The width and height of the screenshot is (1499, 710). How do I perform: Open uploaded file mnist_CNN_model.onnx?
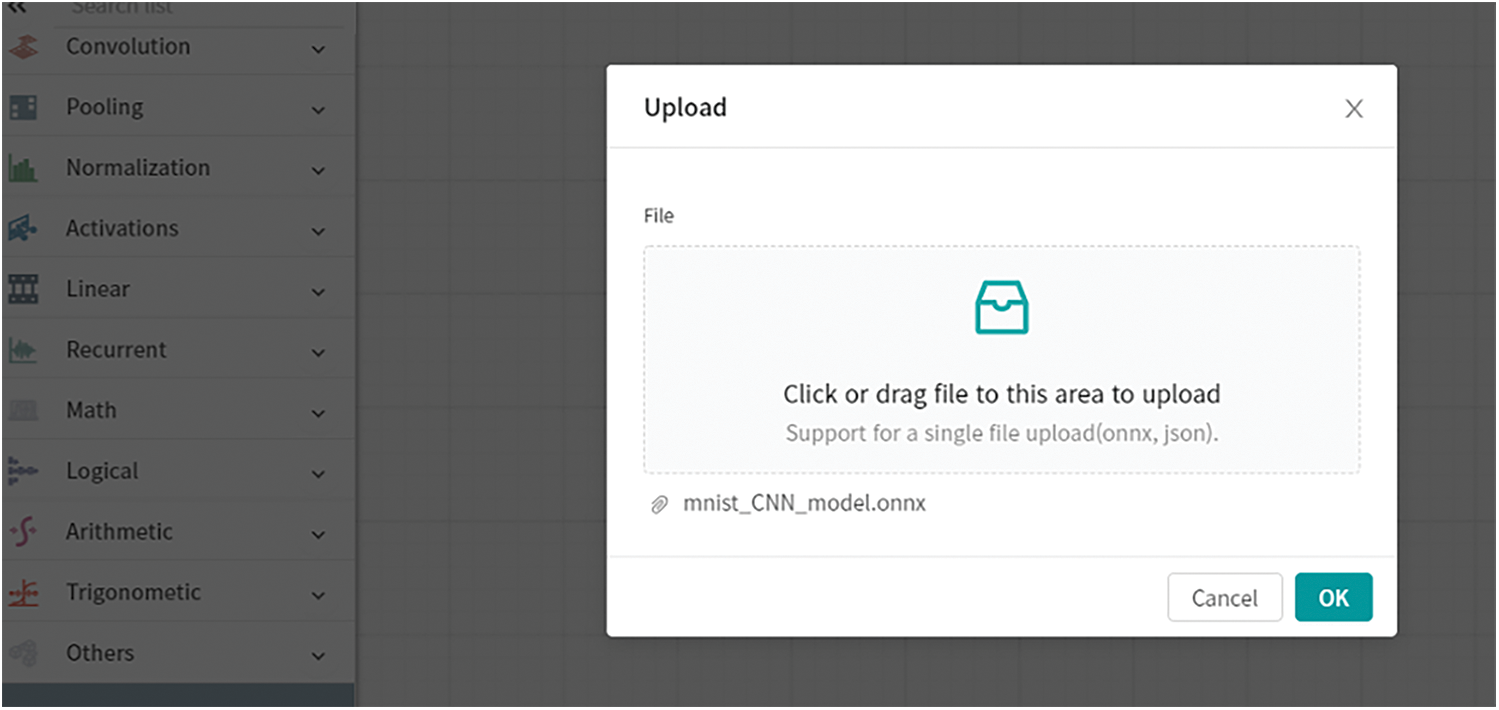tap(804, 504)
